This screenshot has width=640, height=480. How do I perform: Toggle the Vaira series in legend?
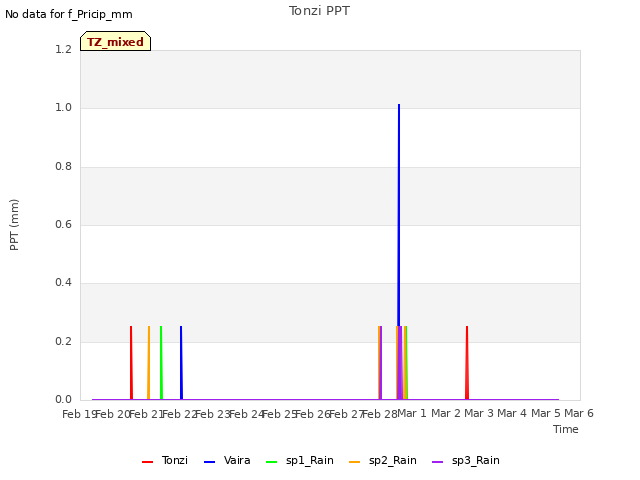click(x=227, y=460)
